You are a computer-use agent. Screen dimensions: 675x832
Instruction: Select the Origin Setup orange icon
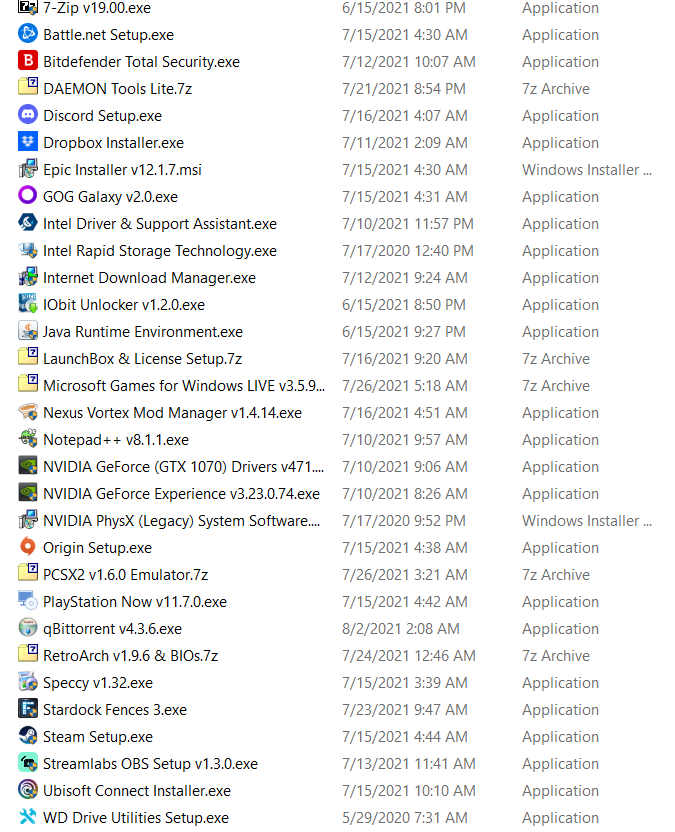[x=28, y=547]
